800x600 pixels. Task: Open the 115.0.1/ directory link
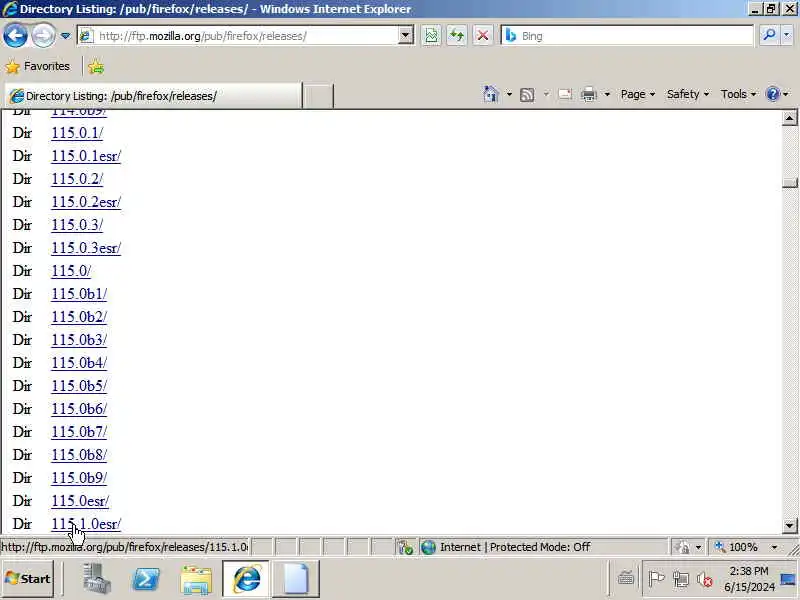[x=77, y=133]
